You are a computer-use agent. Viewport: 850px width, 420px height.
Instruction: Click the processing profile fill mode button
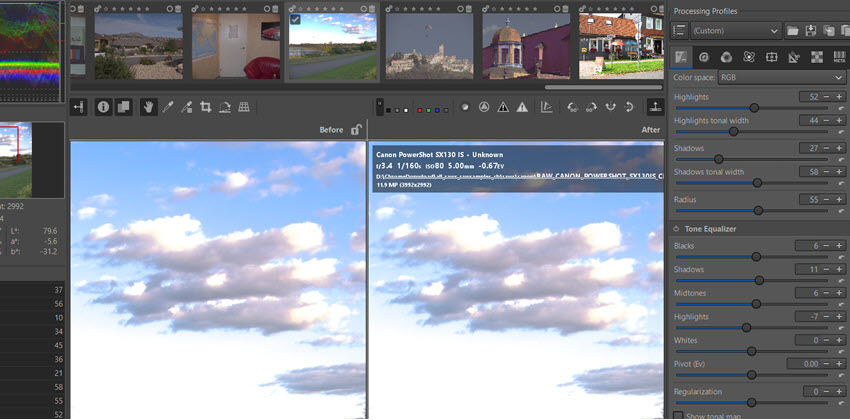point(680,31)
